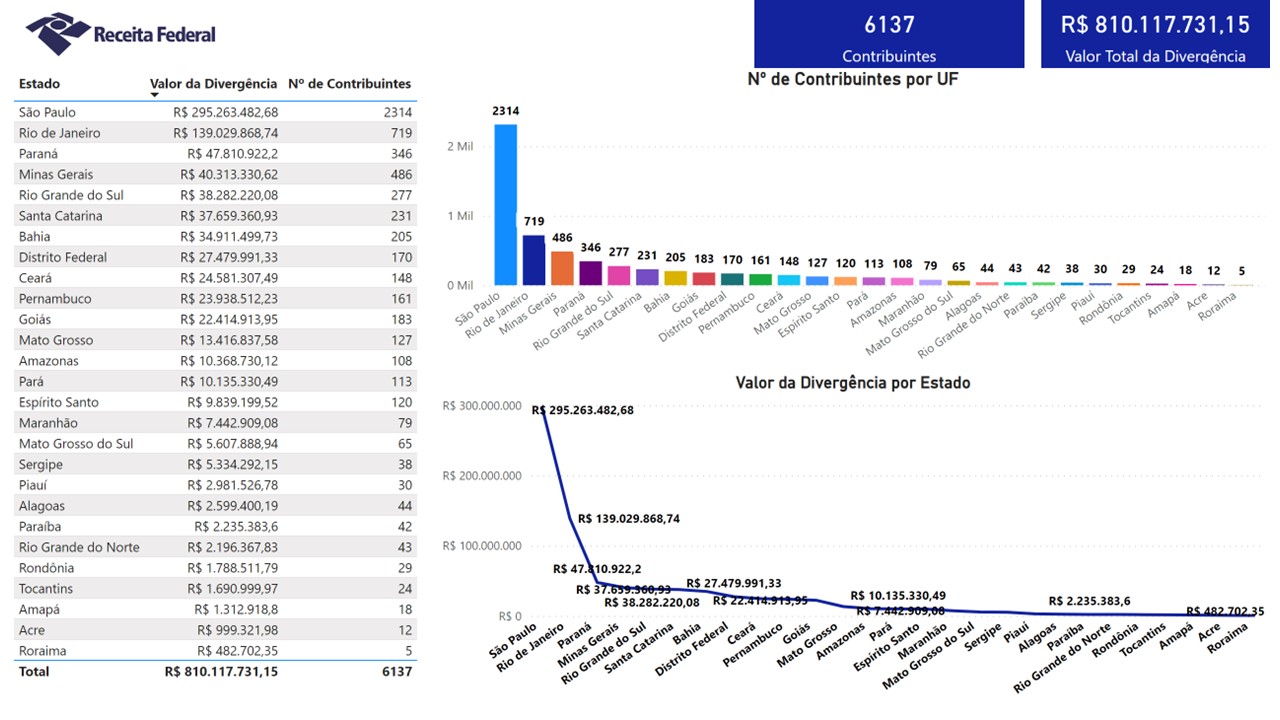Select the Paraná table row

coord(216,154)
